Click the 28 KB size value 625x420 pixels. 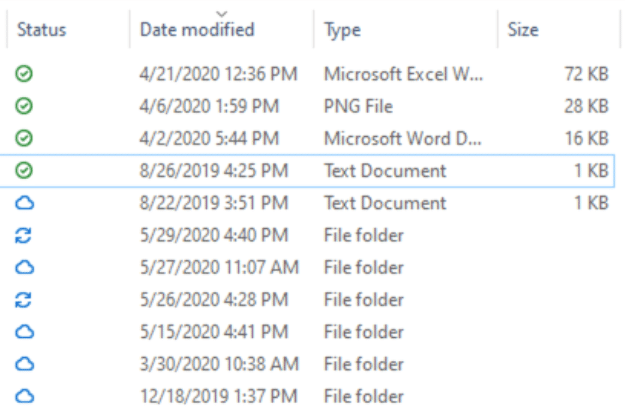click(x=586, y=106)
